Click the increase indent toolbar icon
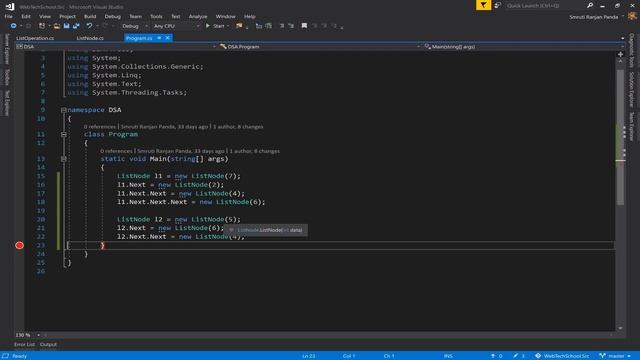Screen dimensions: 640x360 [x=291, y=26]
